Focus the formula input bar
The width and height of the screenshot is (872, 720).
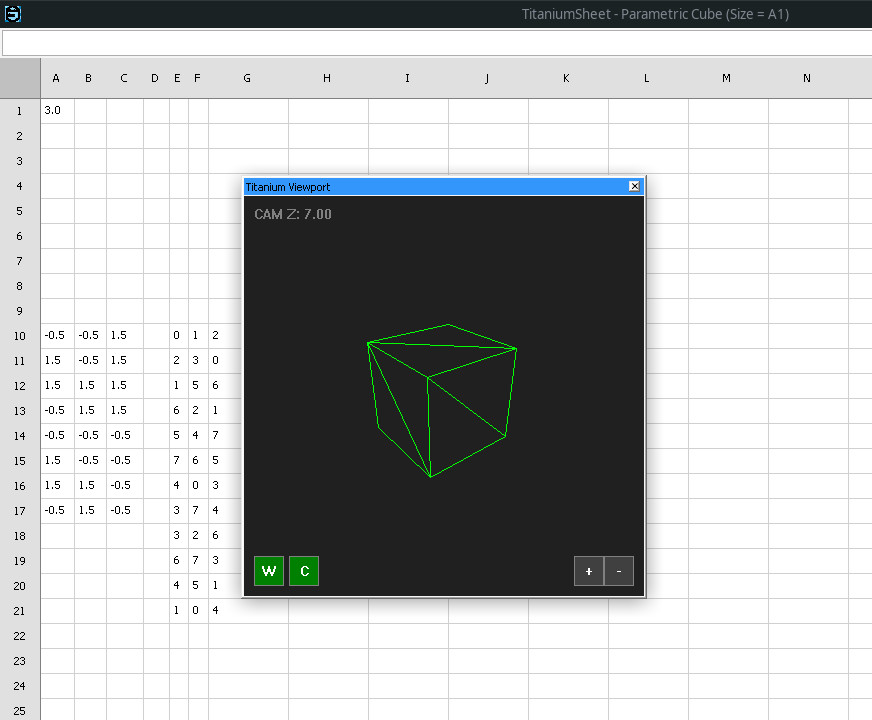click(x=437, y=43)
